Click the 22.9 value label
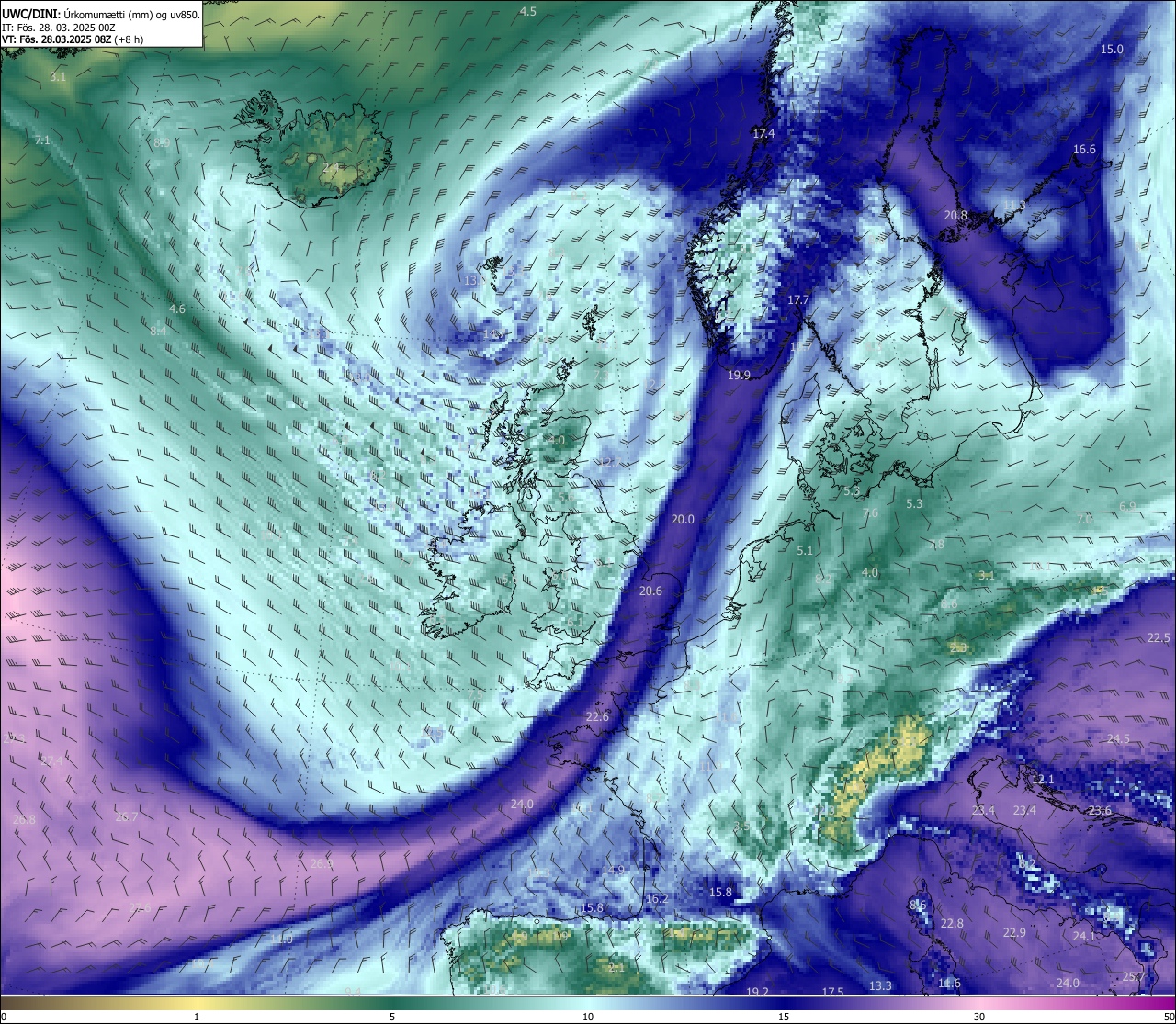The image size is (1176, 1024). (x=1013, y=933)
